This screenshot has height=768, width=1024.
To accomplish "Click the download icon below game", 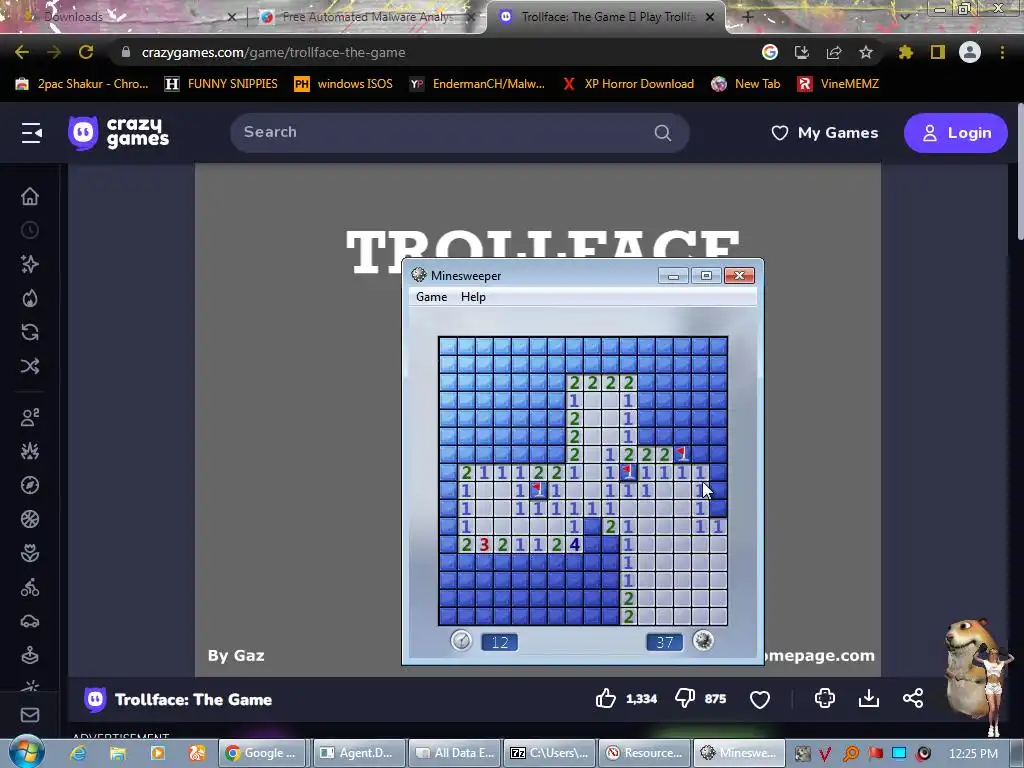I will tap(869, 698).
